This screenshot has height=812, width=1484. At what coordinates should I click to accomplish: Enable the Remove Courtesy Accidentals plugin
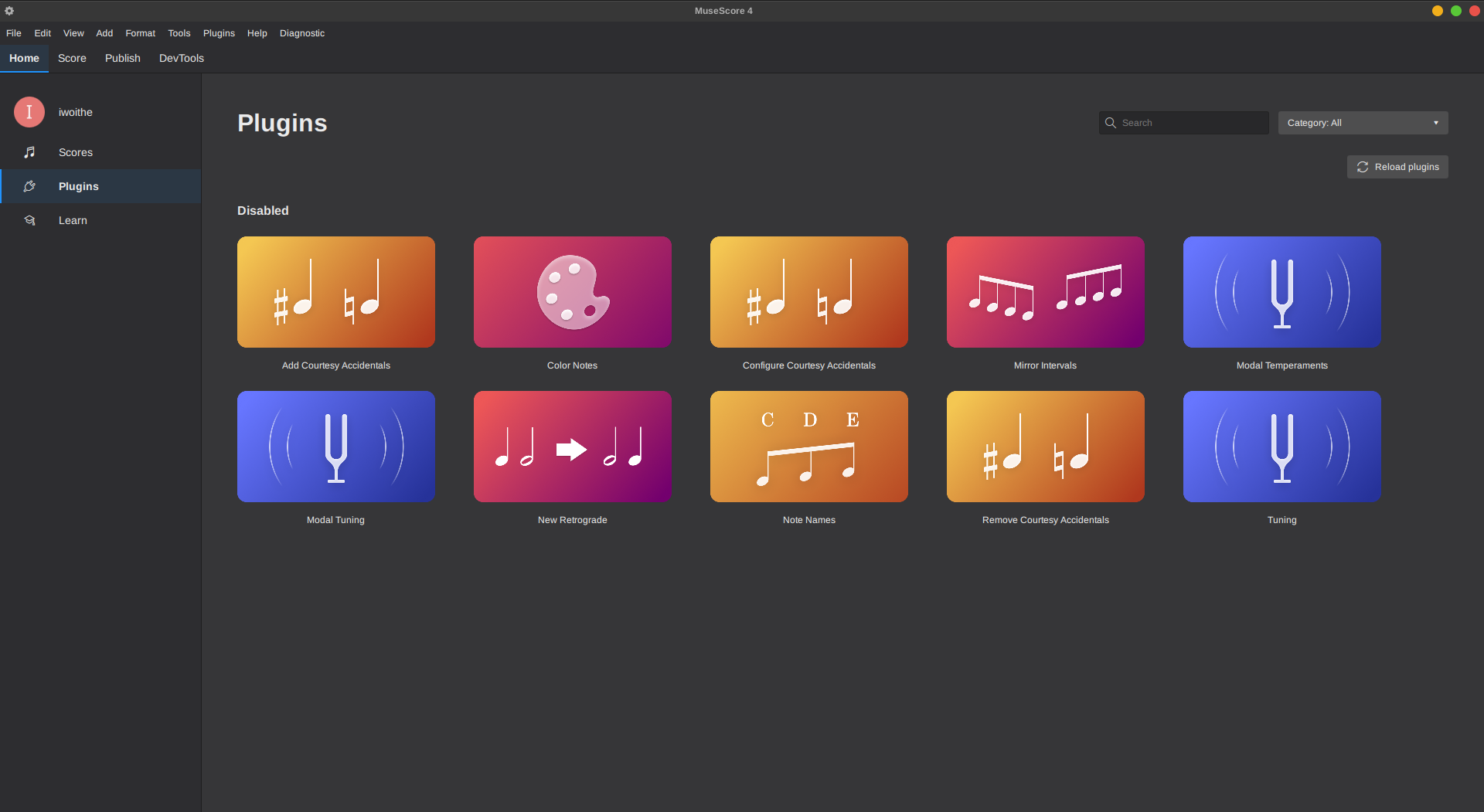(1045, 447)
